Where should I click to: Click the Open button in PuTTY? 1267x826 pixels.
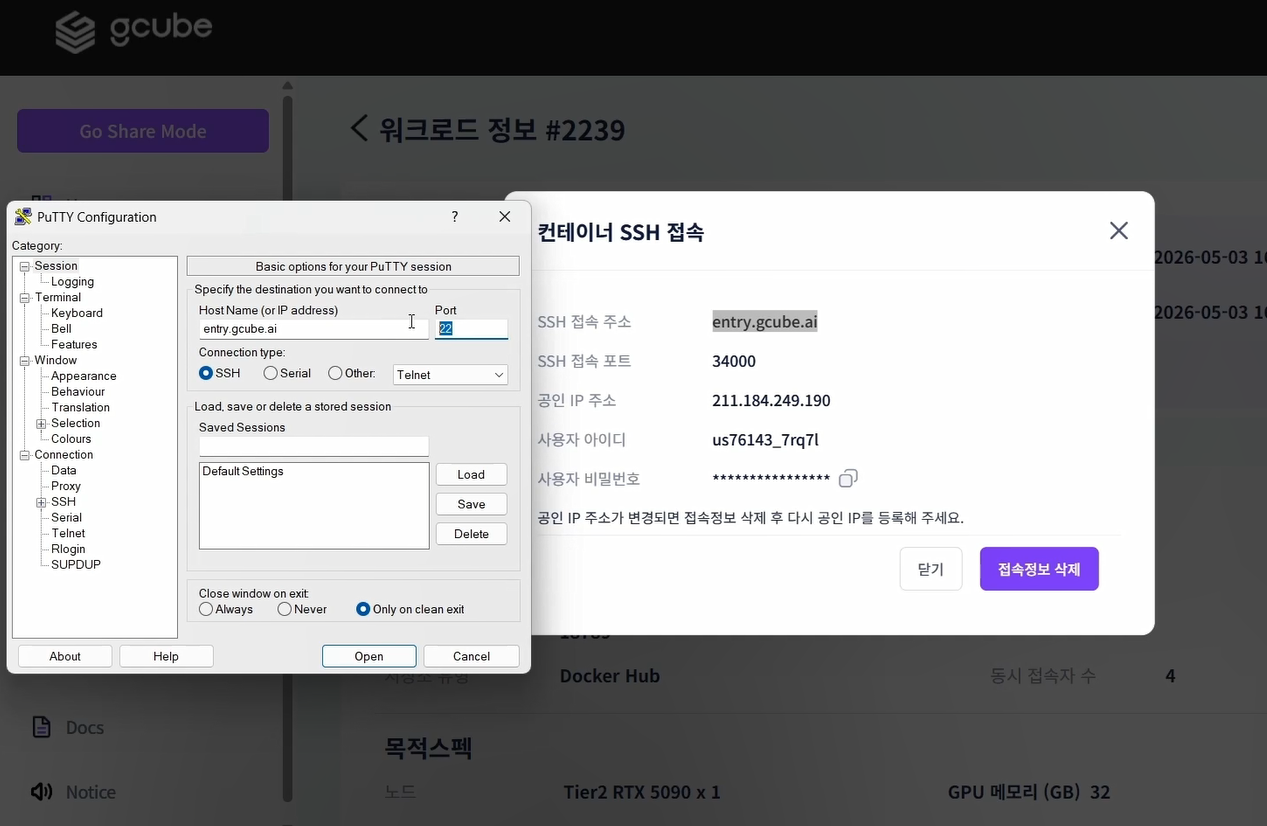pos(369,656)
